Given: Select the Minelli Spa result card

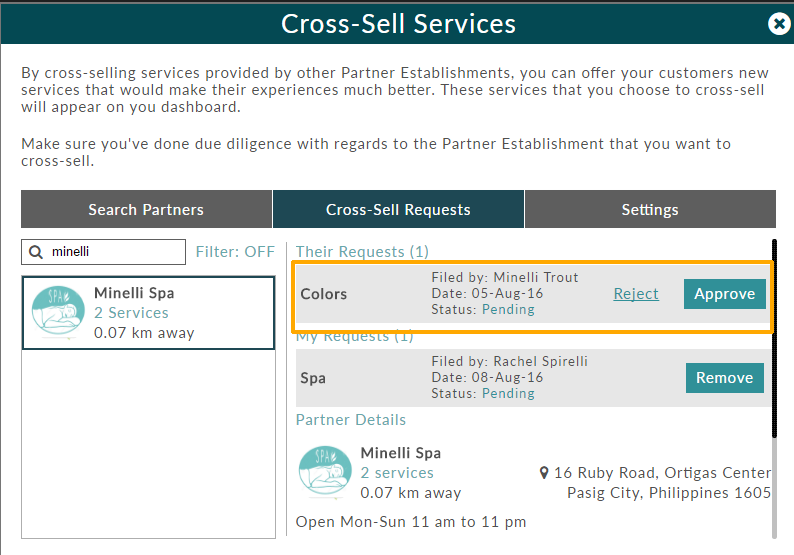Looking at the screenshot, I should pyautogui.click(x=148, y=312).
